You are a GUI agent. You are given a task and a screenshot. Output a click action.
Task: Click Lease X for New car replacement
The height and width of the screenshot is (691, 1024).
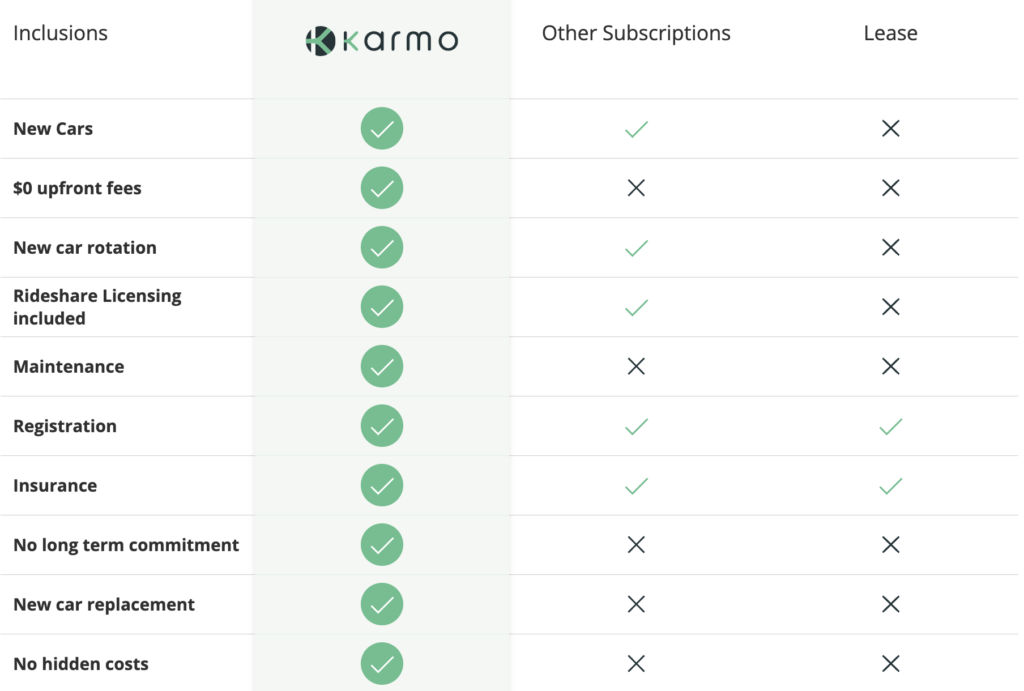pyautogui.click(x=890, y=605)
